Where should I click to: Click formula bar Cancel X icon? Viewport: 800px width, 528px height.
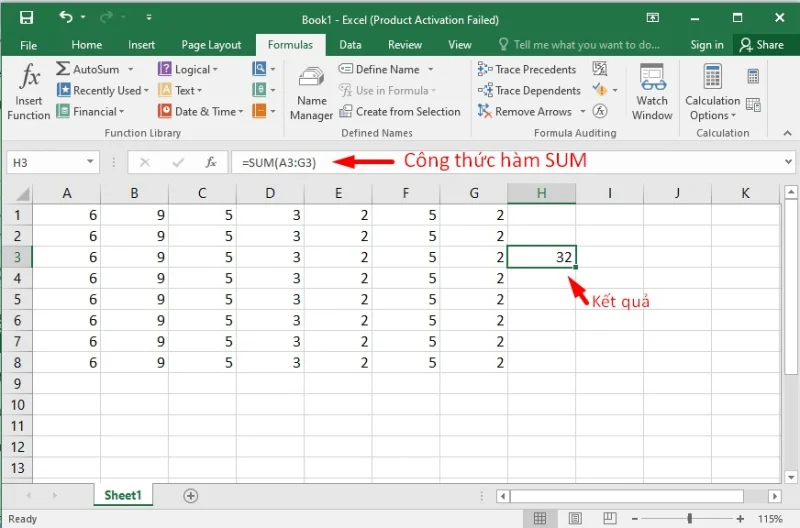[145, 162]
